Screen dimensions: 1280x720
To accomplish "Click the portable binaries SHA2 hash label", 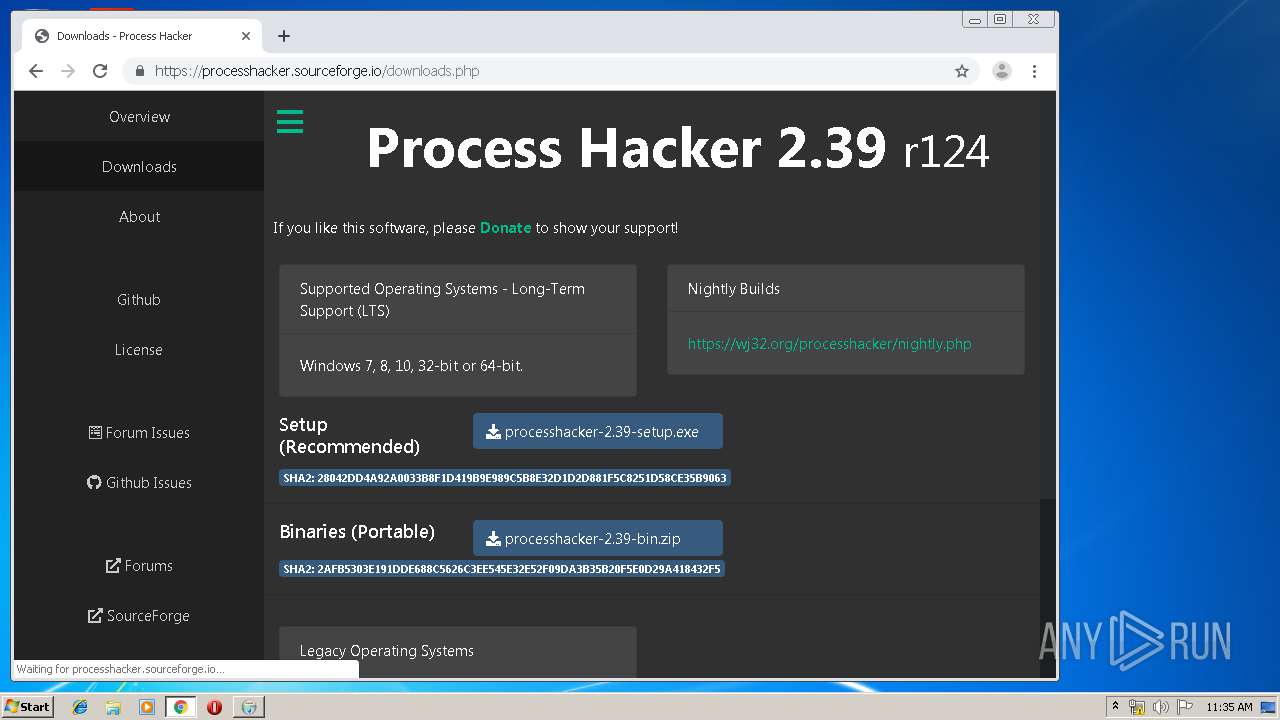I will [x=501, y=569].
